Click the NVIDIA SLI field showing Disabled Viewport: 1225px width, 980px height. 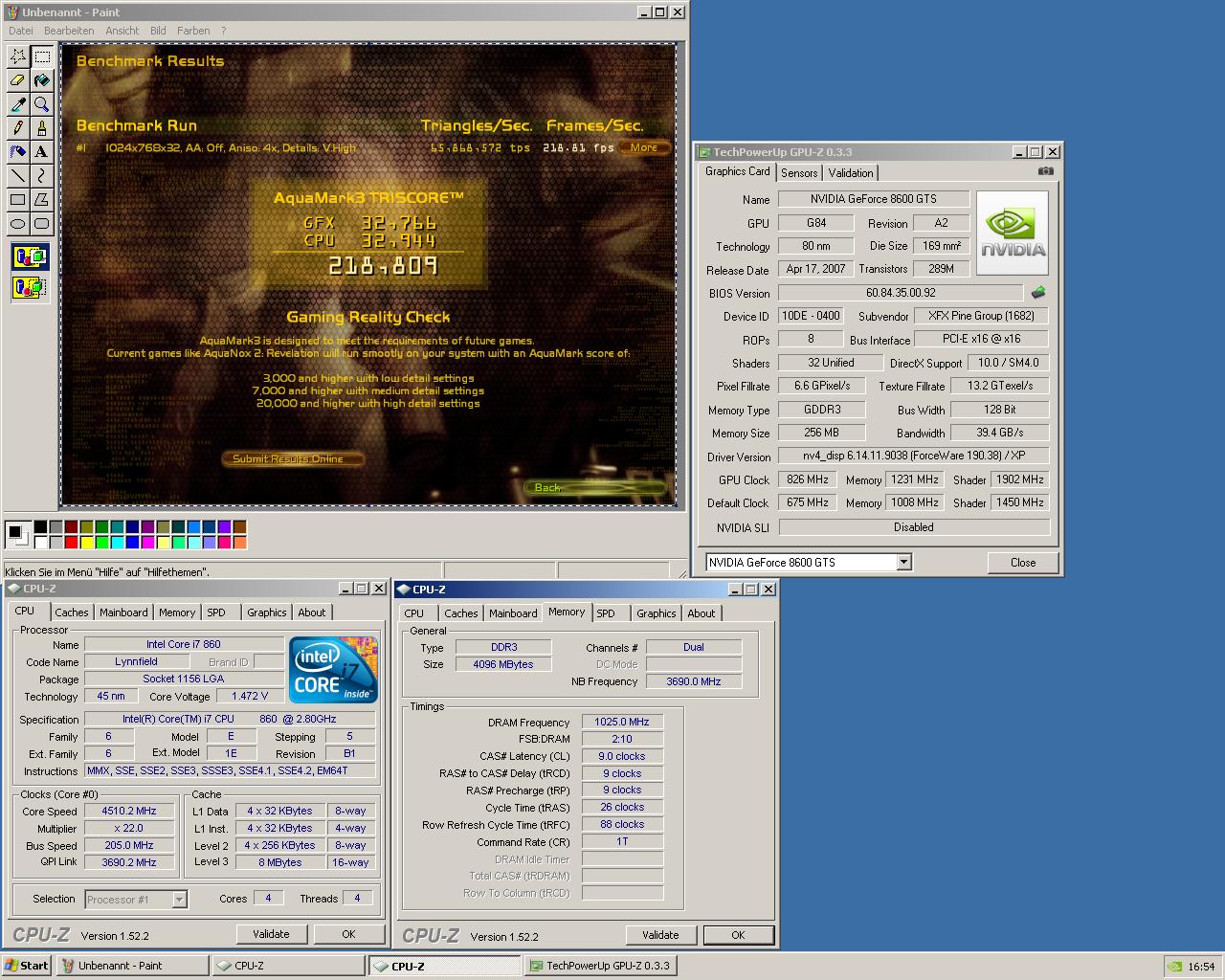(914, 527)
